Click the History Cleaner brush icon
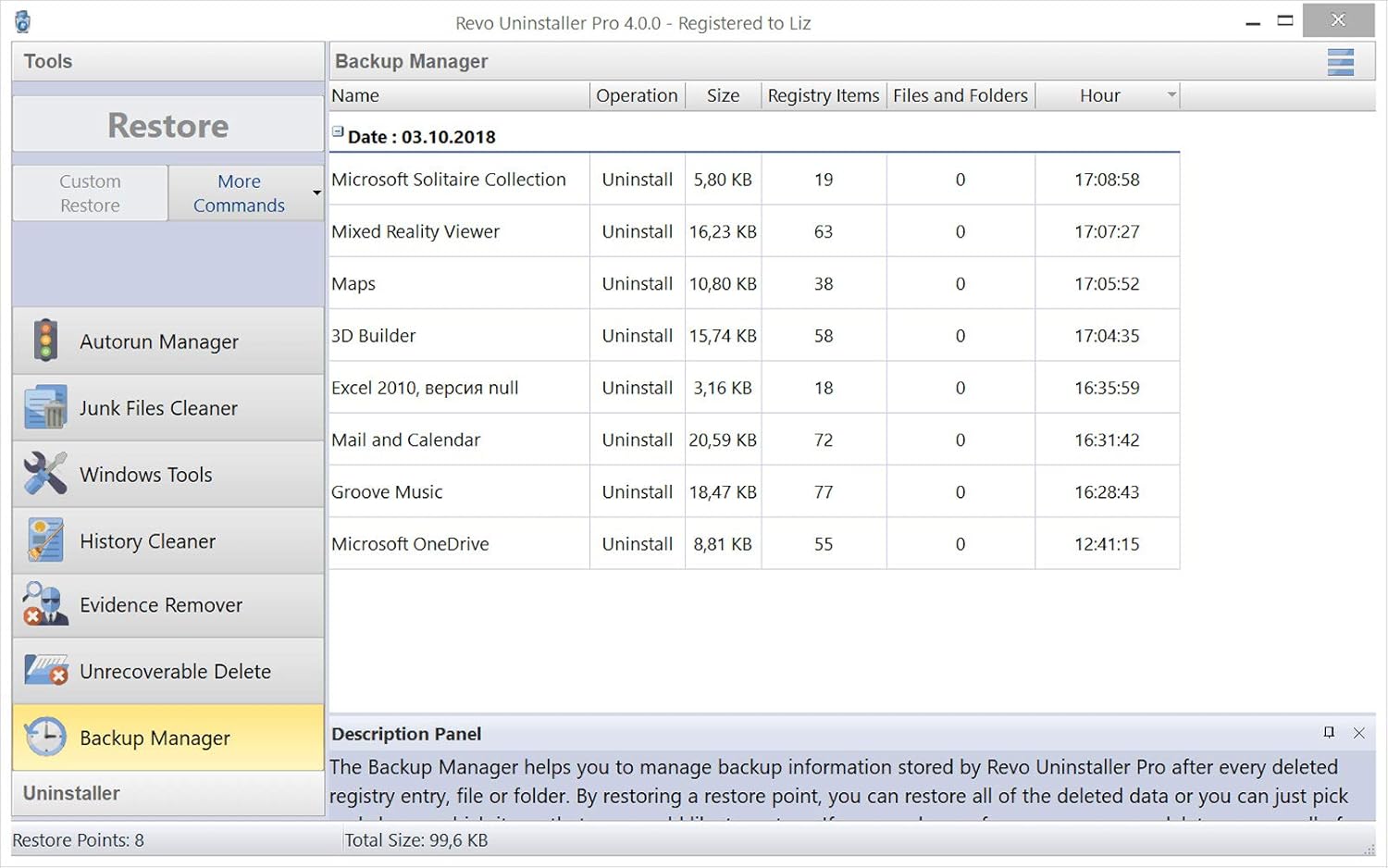 pyautogui.click(x=45, y=540)
